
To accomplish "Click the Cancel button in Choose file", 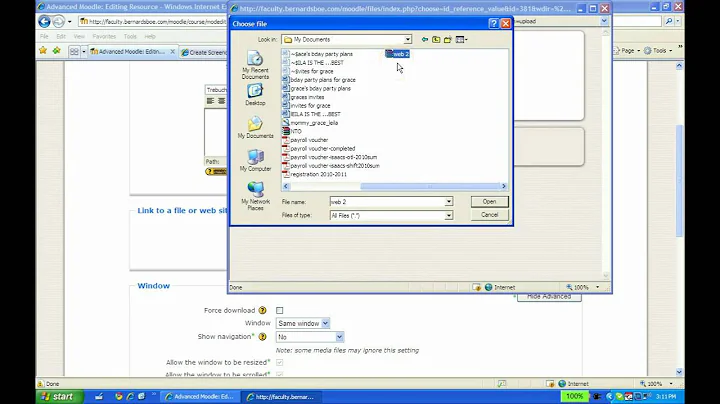I will pos(489,215).
